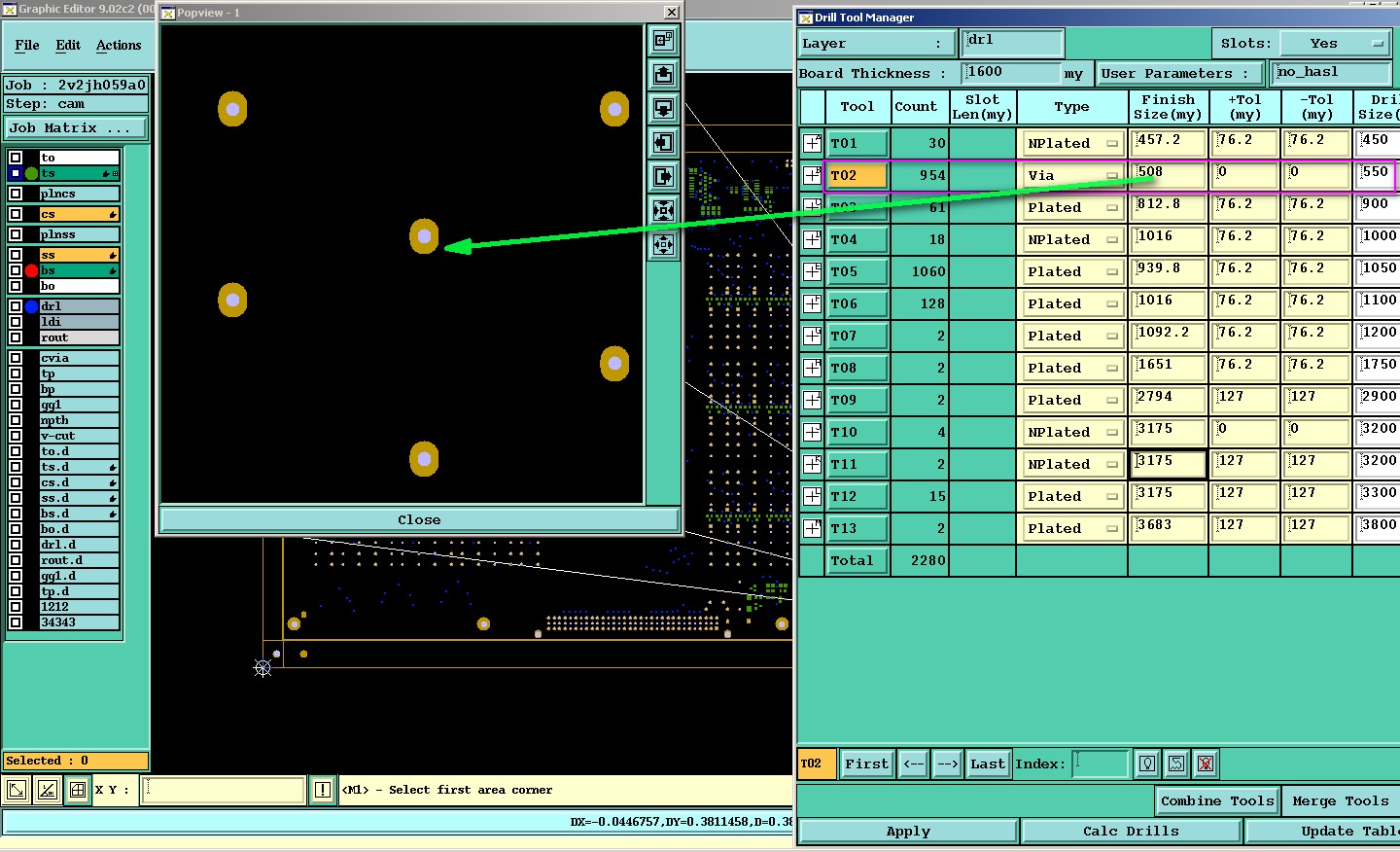Expand the T13 row plus icon
The image size is (1400, 852).
click(813, 528)
